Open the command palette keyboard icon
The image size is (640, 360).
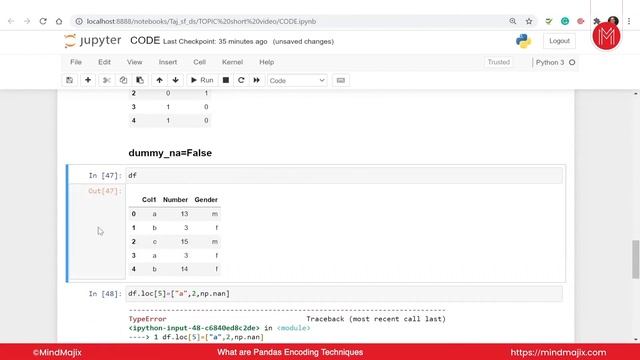click(341, 80)
